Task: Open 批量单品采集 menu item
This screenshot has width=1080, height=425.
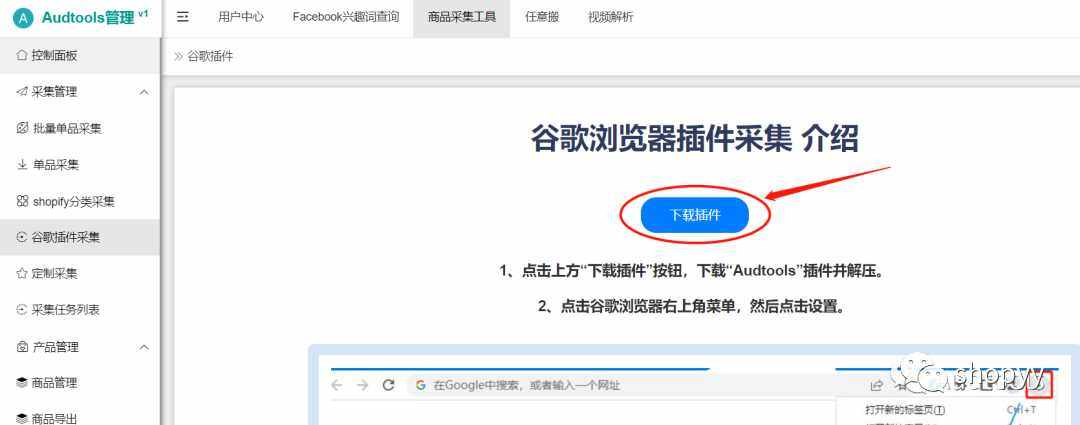Action: tap(80, 128)
